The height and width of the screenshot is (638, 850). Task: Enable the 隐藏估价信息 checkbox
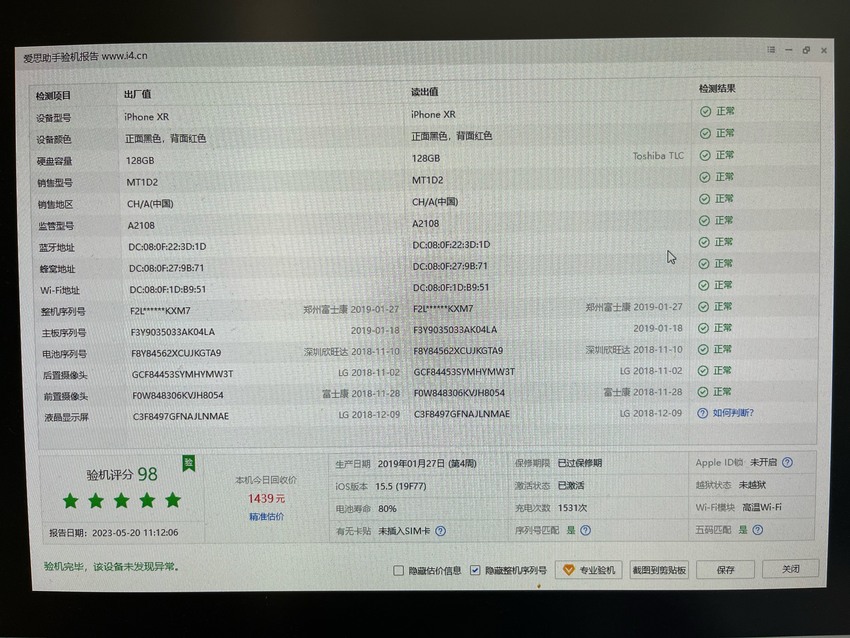click(398, 570)
